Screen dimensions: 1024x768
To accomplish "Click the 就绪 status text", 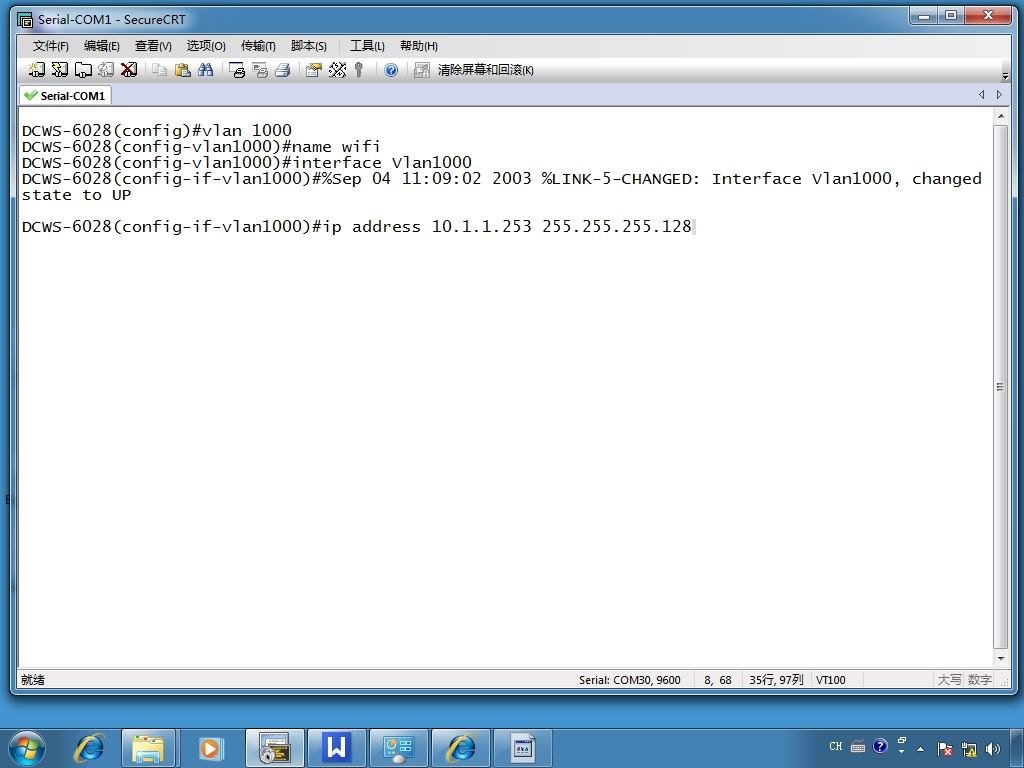I will tap(33, 680).
